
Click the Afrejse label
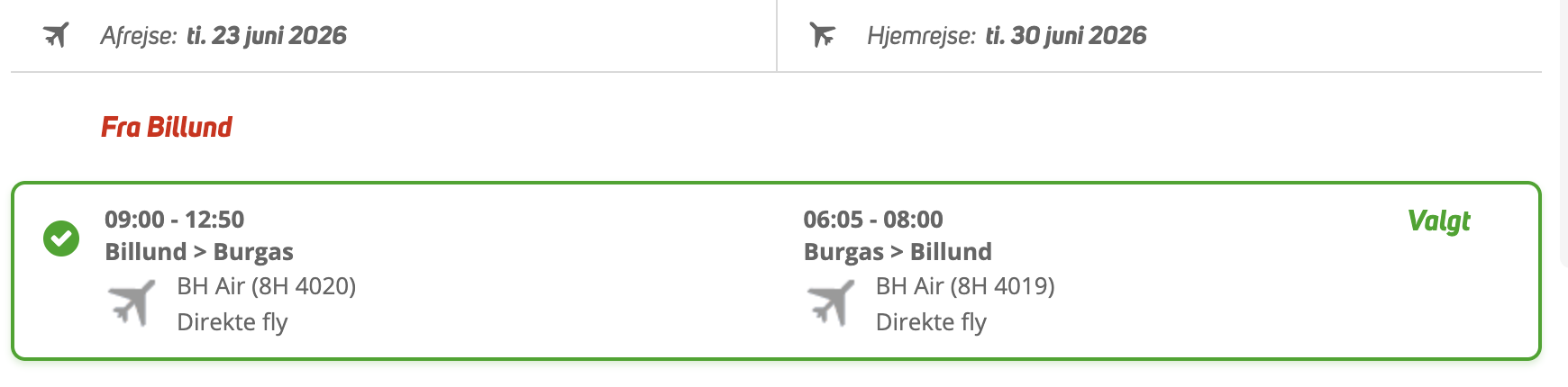coord(139,36)
